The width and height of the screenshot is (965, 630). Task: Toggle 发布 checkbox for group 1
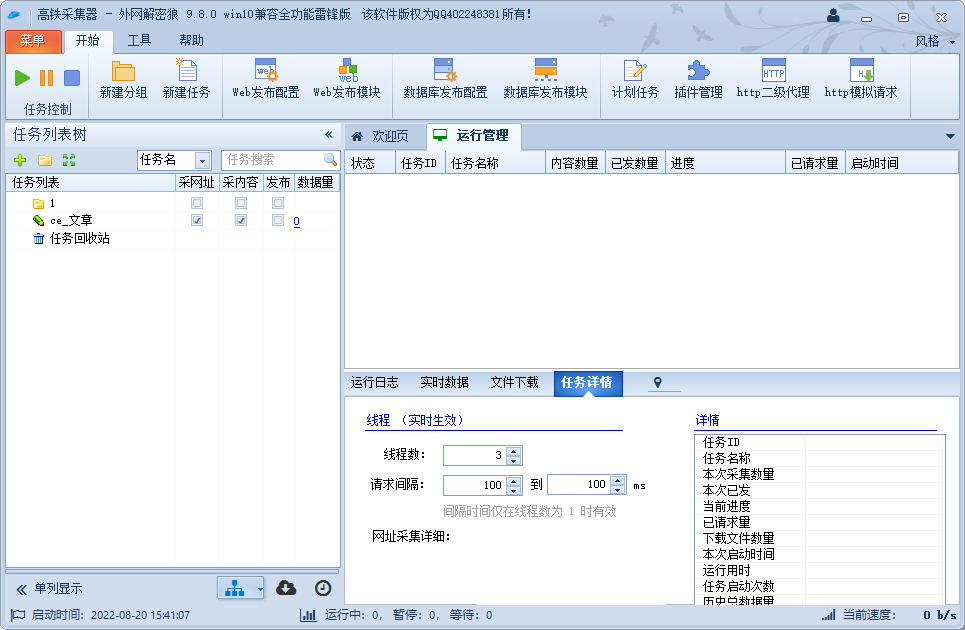(x=278, y=203)
